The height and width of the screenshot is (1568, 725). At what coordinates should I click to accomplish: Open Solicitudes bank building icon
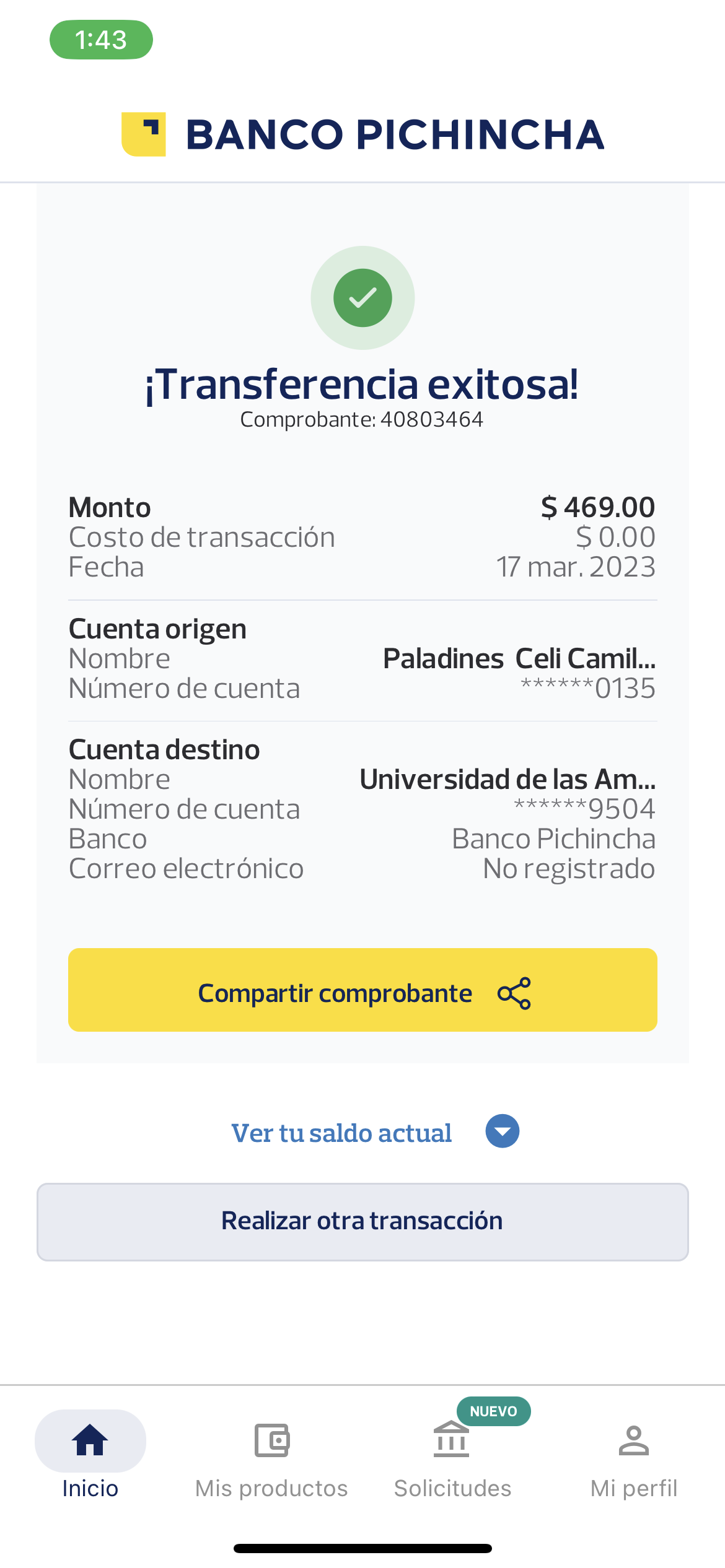451,1440
